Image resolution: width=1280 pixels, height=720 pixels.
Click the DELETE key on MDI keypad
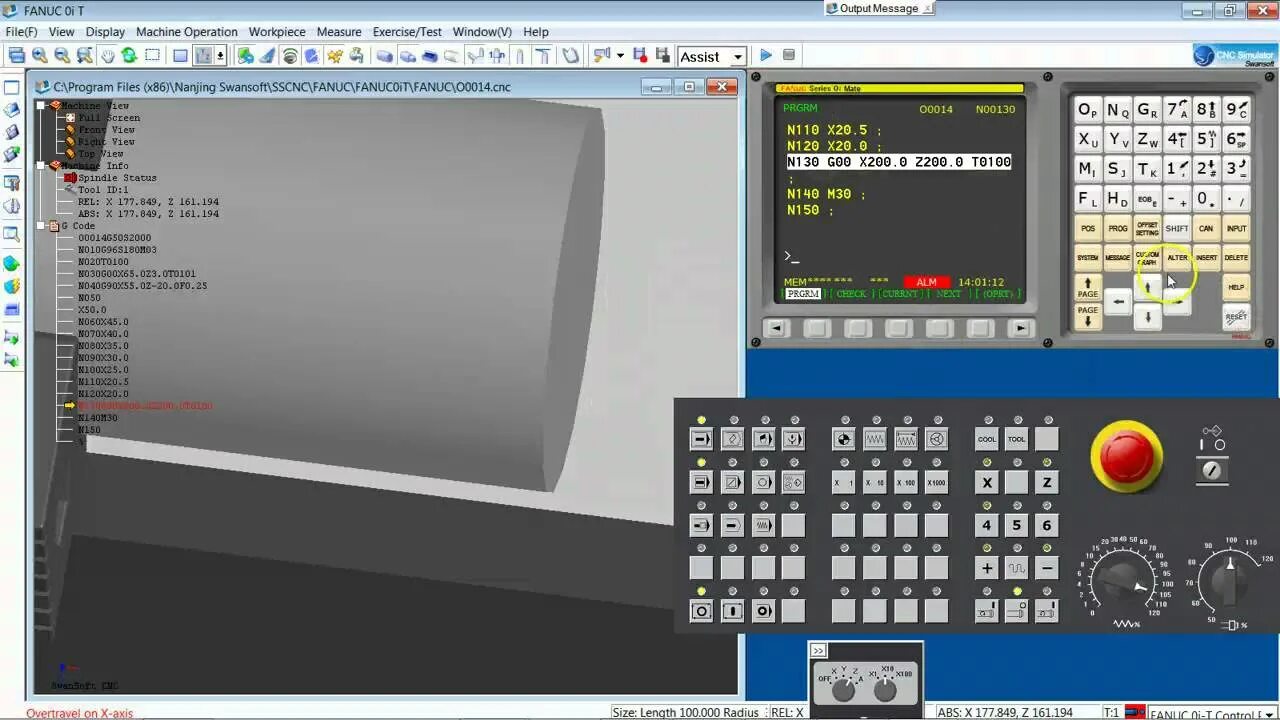[1236, 258]
